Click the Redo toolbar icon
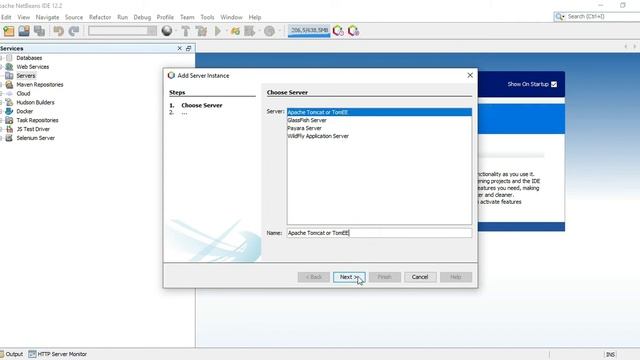Screen dimensions: 640x360 74,31
